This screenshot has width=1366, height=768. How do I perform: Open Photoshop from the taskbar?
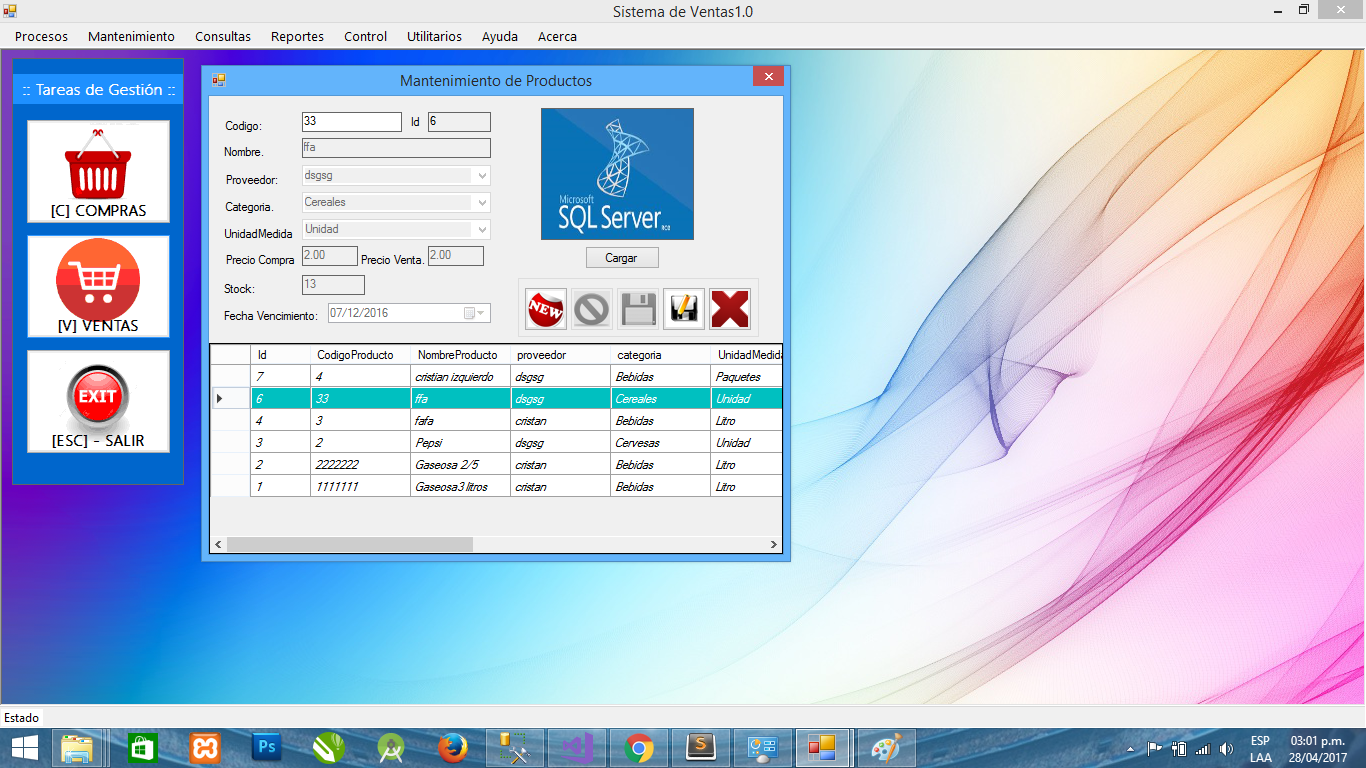(267, 748)
